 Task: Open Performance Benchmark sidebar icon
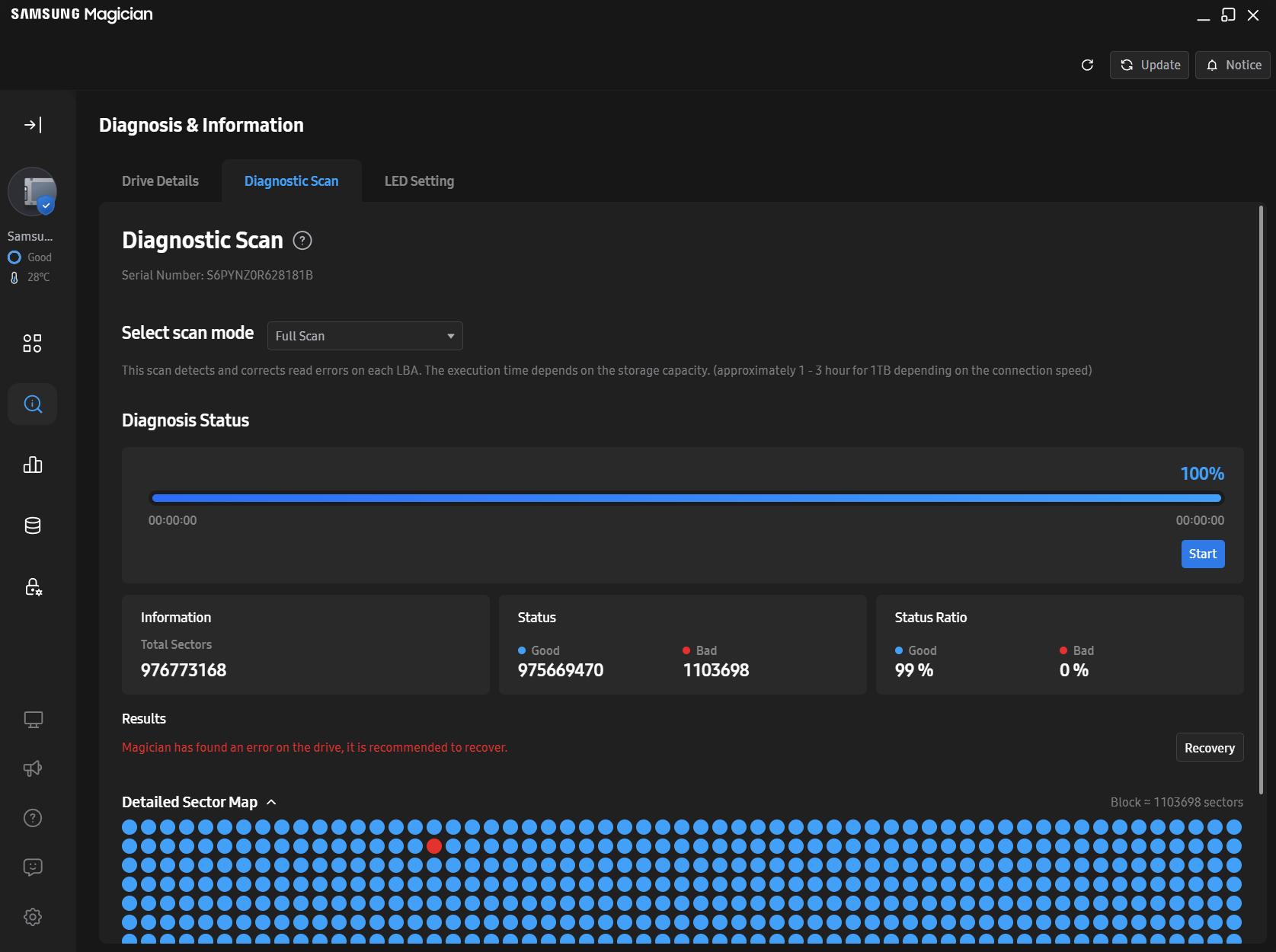click(x=32, y=465)
